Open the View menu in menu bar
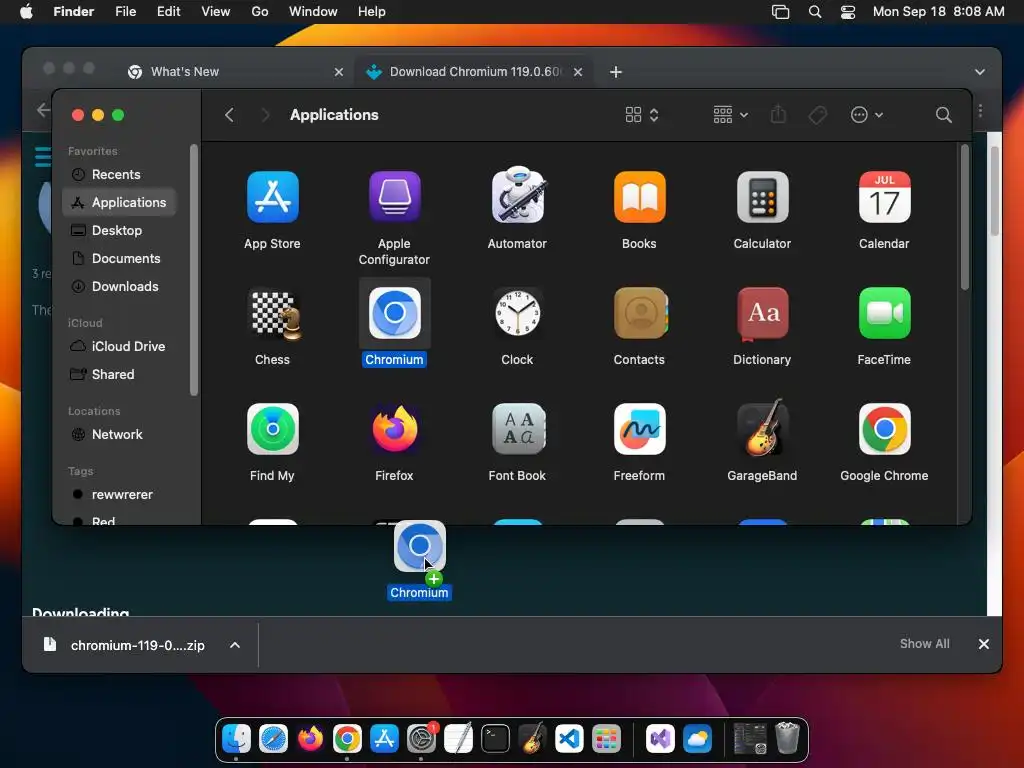 tap(216, 12)
